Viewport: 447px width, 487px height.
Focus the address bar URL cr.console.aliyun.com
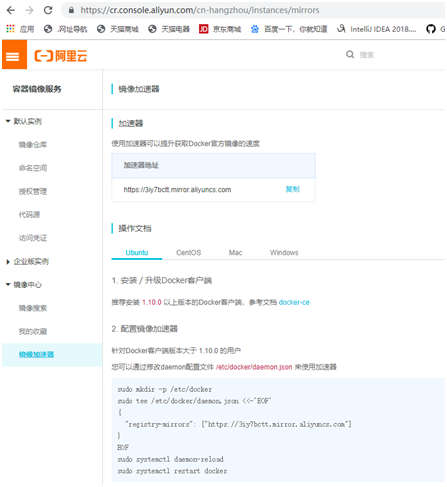(200, 10)
